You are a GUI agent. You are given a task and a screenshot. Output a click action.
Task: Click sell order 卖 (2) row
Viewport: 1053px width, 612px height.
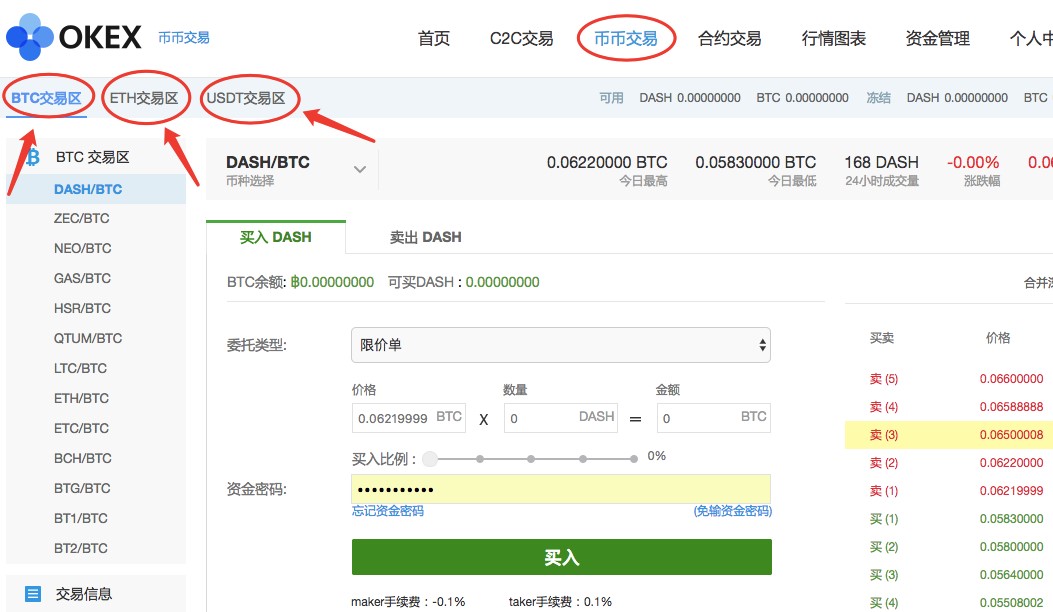tap(948, 463)
